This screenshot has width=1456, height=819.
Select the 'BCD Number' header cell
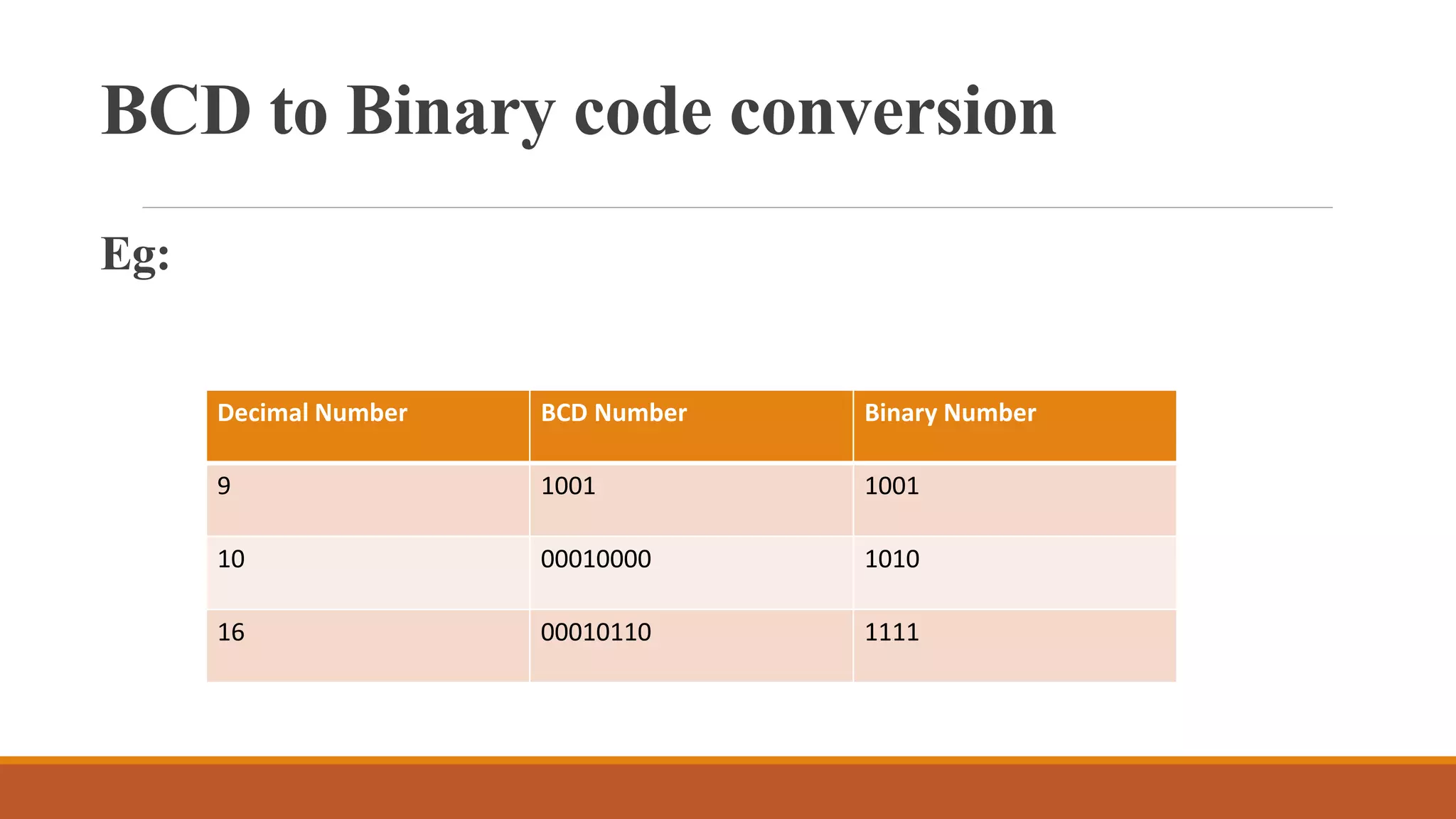[x=614, y=413]
